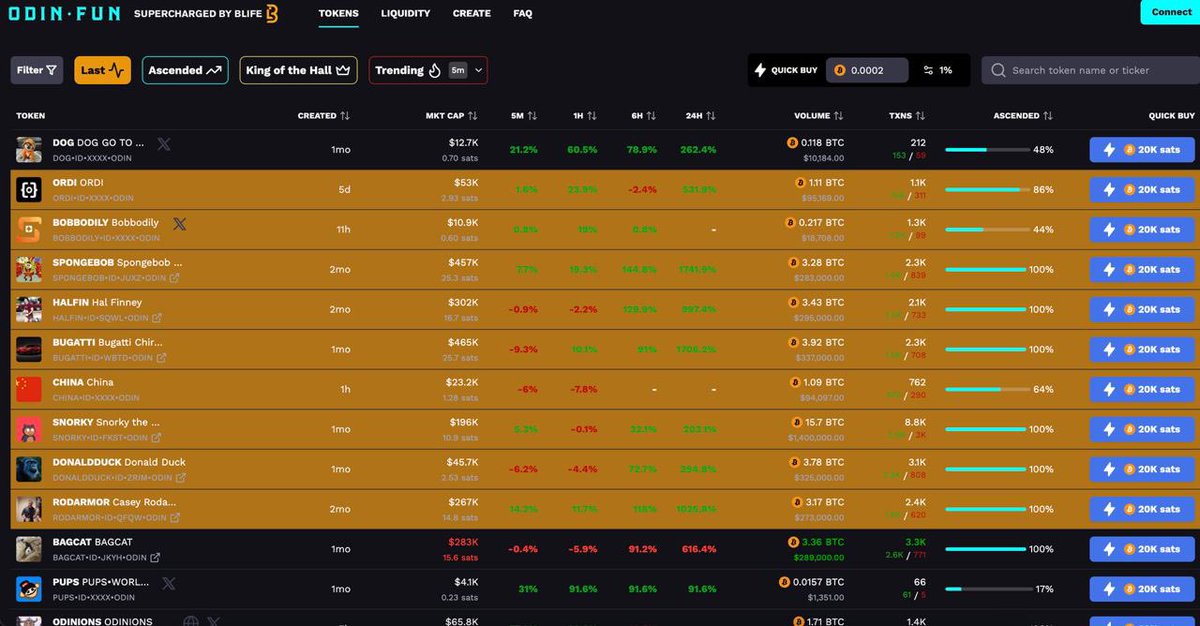Open the LIQUIDITY tab
Viewport: 1200px width, 626px height.
(405, 14)
